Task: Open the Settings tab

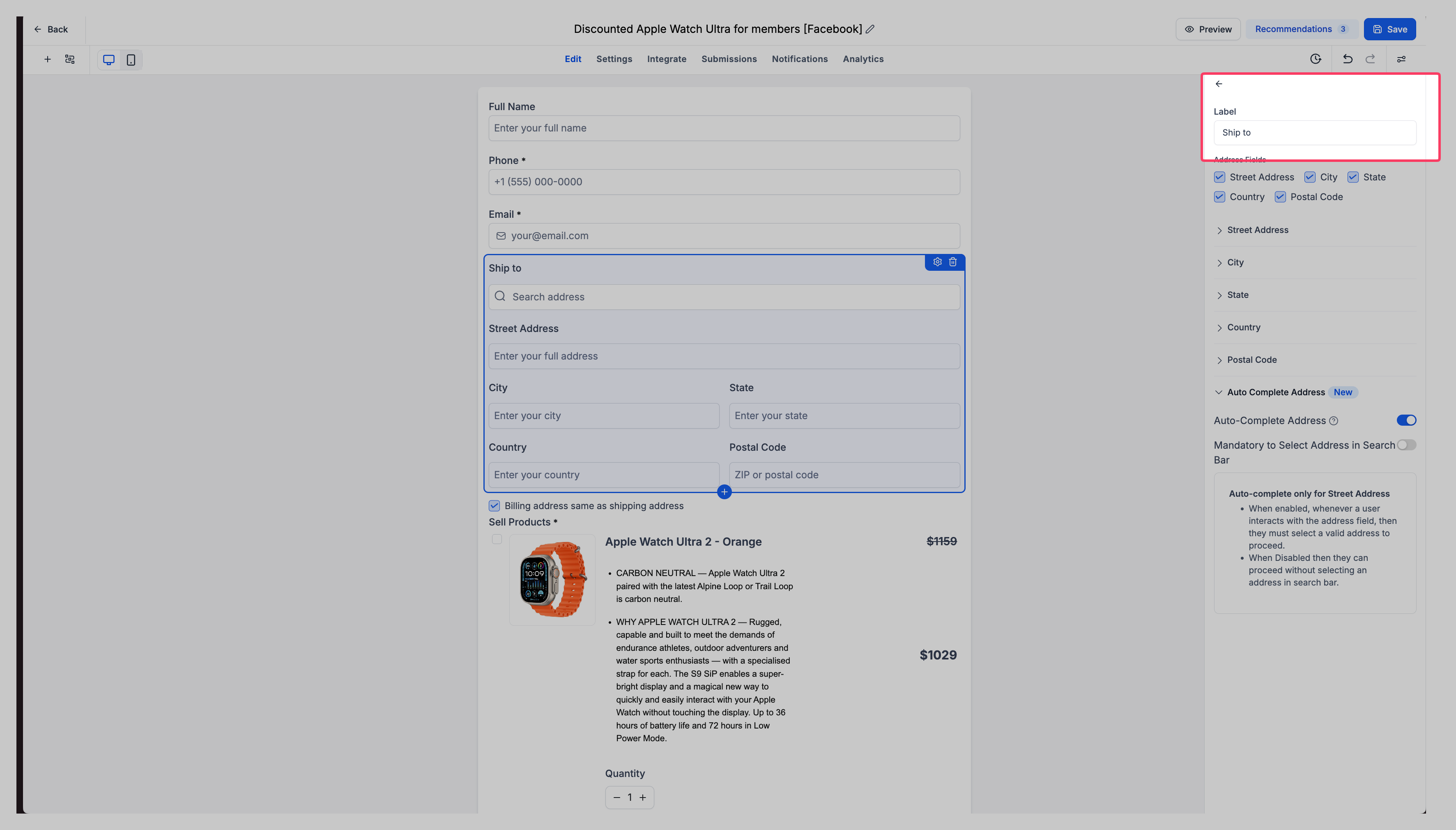Action: tap(614, 59)
